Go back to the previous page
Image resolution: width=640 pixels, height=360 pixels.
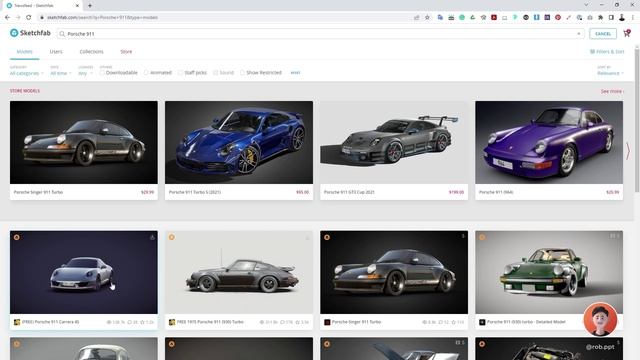tap(7, 18)
